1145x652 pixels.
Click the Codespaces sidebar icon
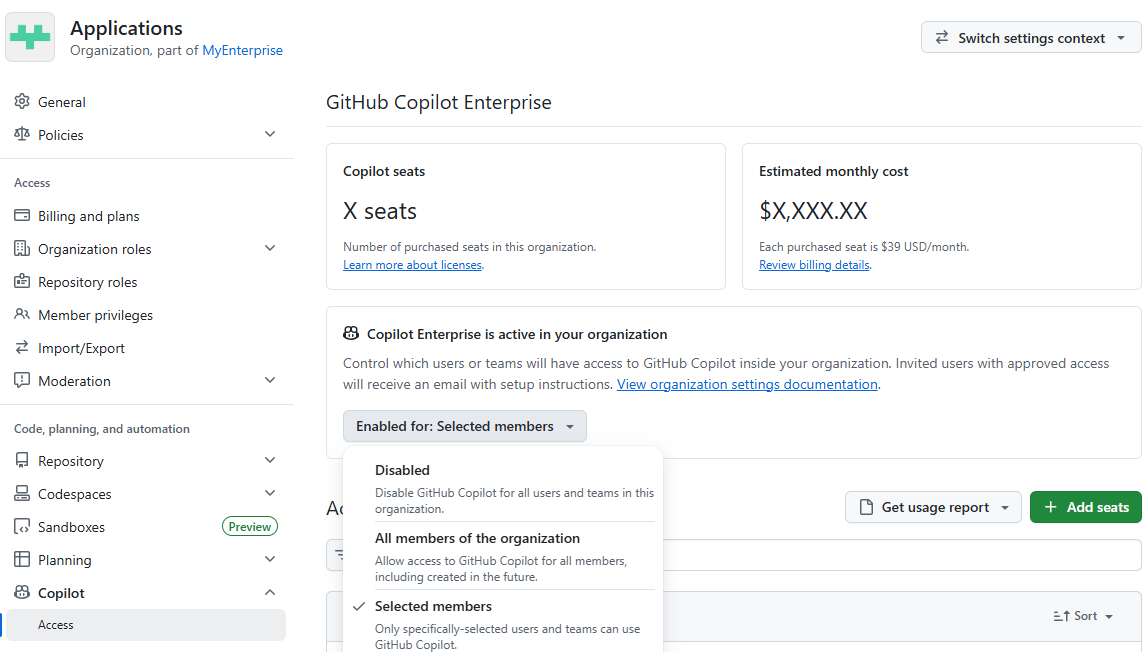coord(22,494)
